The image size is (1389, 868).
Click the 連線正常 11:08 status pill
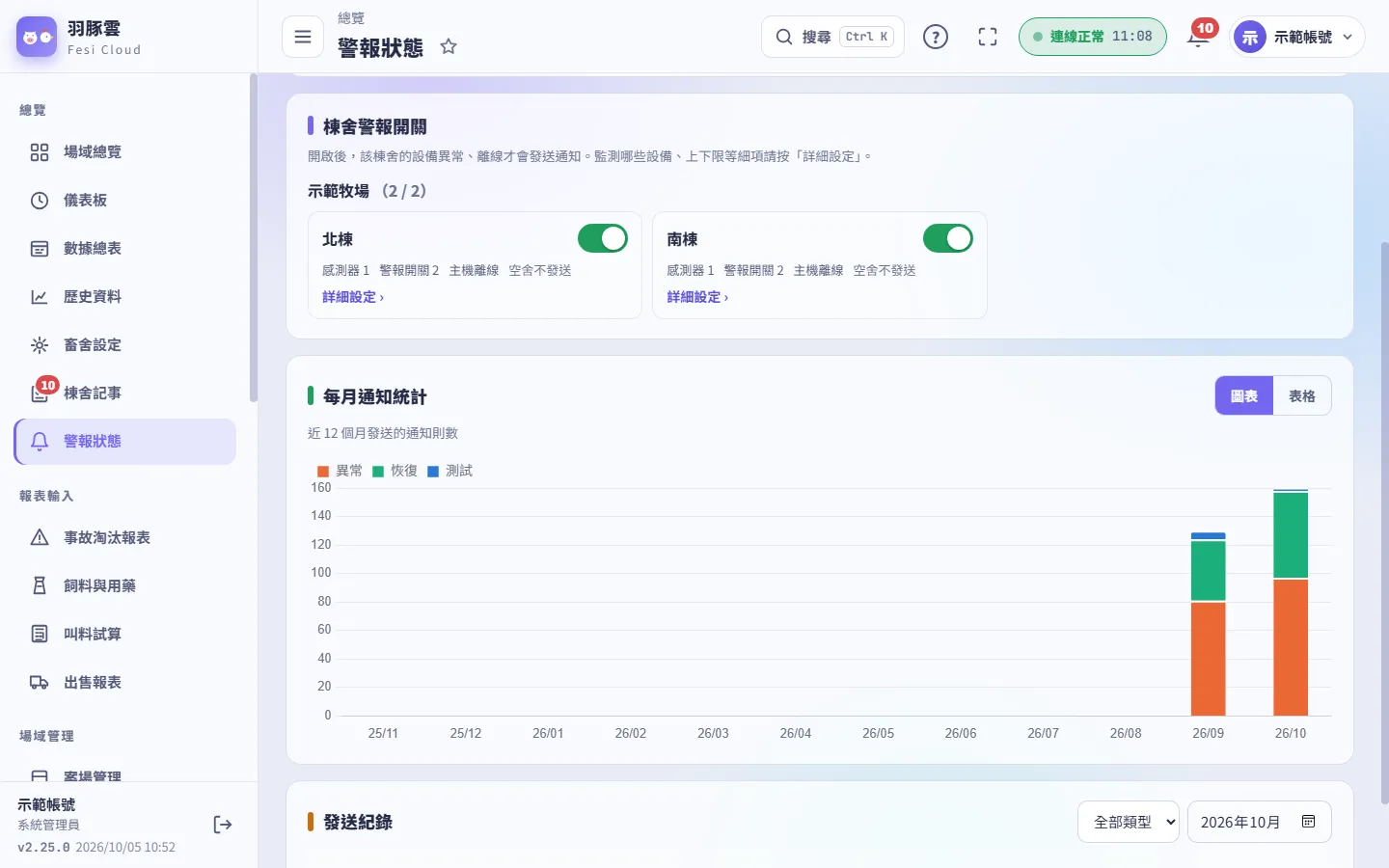coord(1093,37)
